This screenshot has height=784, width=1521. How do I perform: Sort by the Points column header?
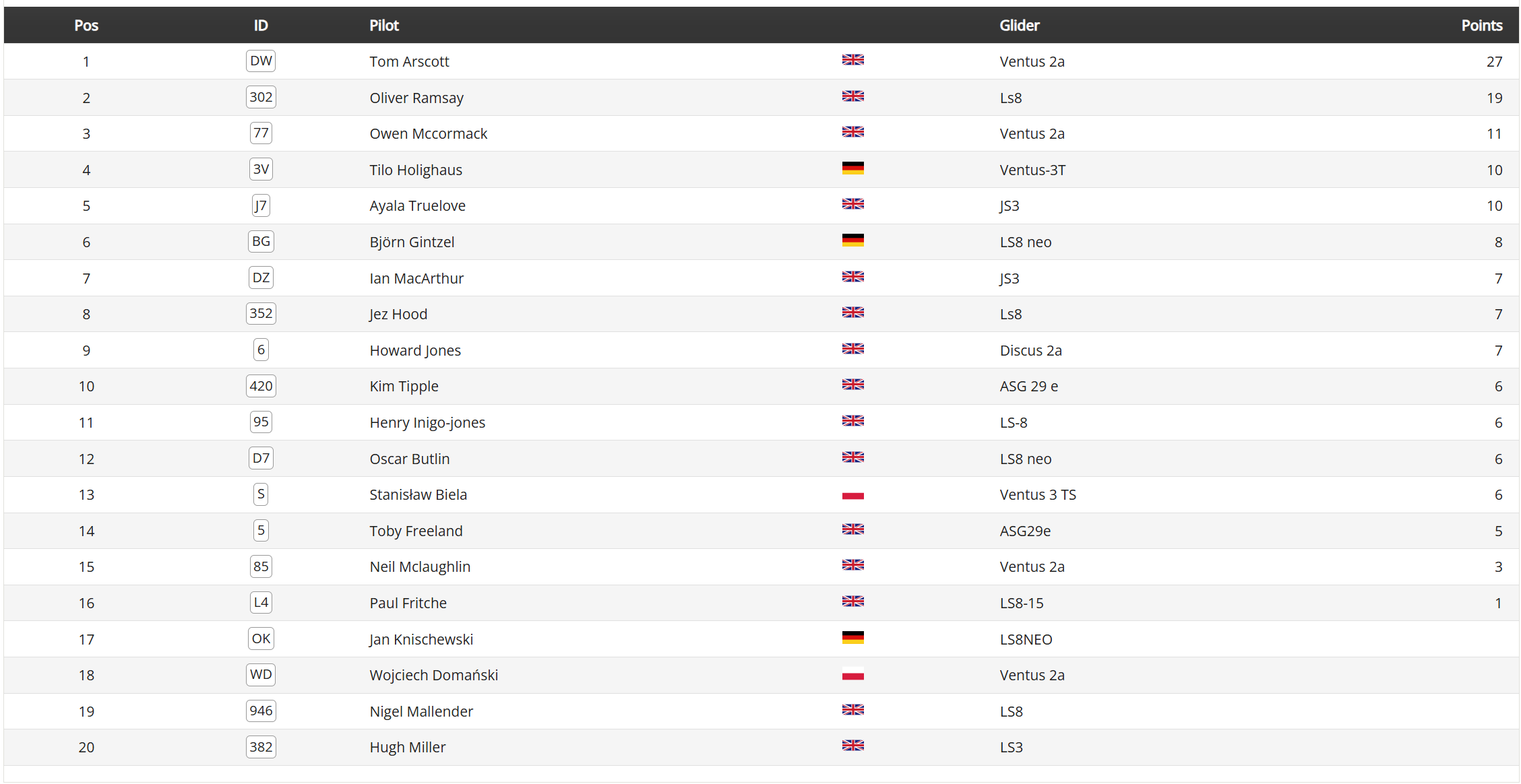point(1481,26)
